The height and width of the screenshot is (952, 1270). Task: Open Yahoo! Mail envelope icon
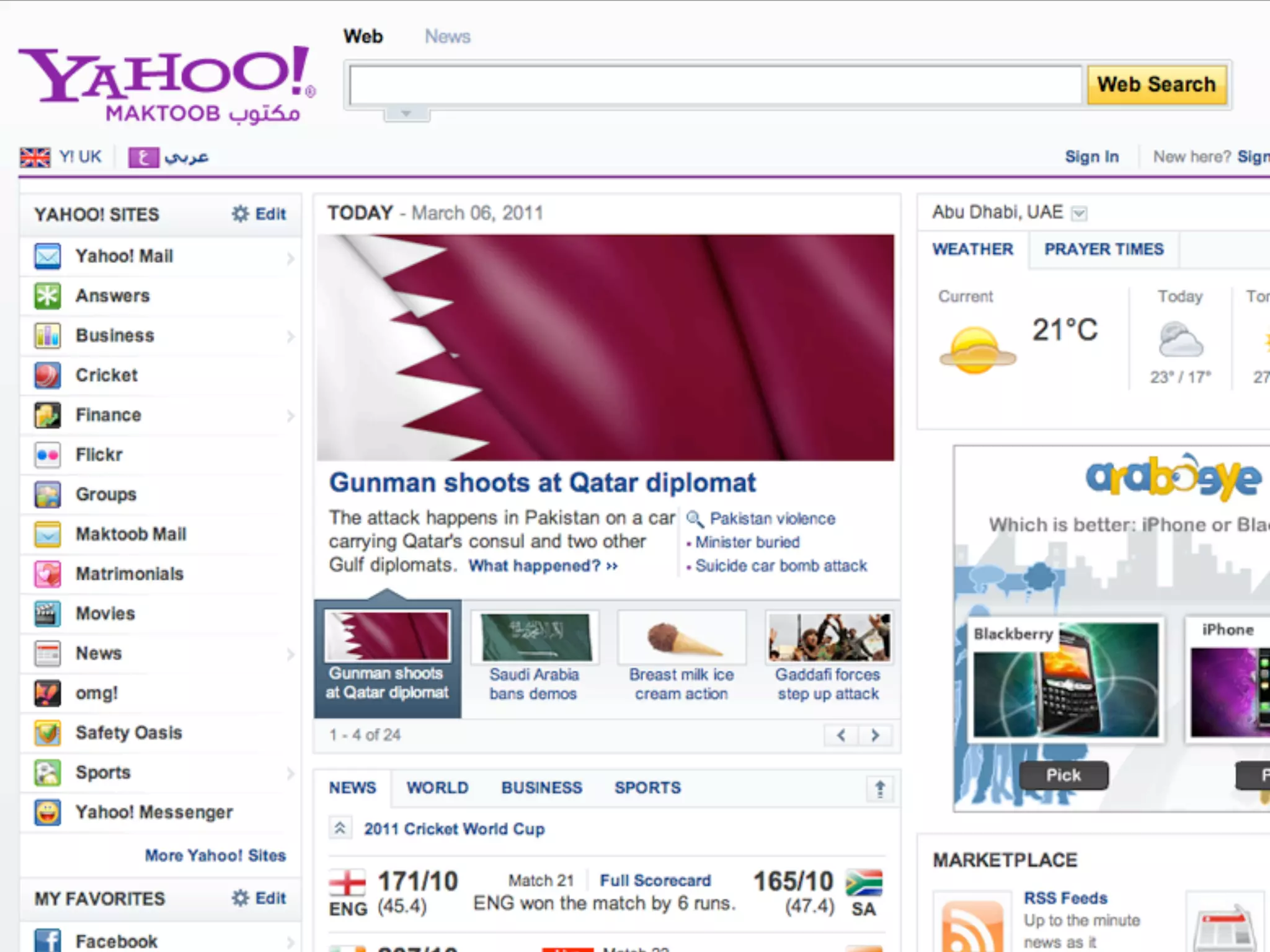48,256
